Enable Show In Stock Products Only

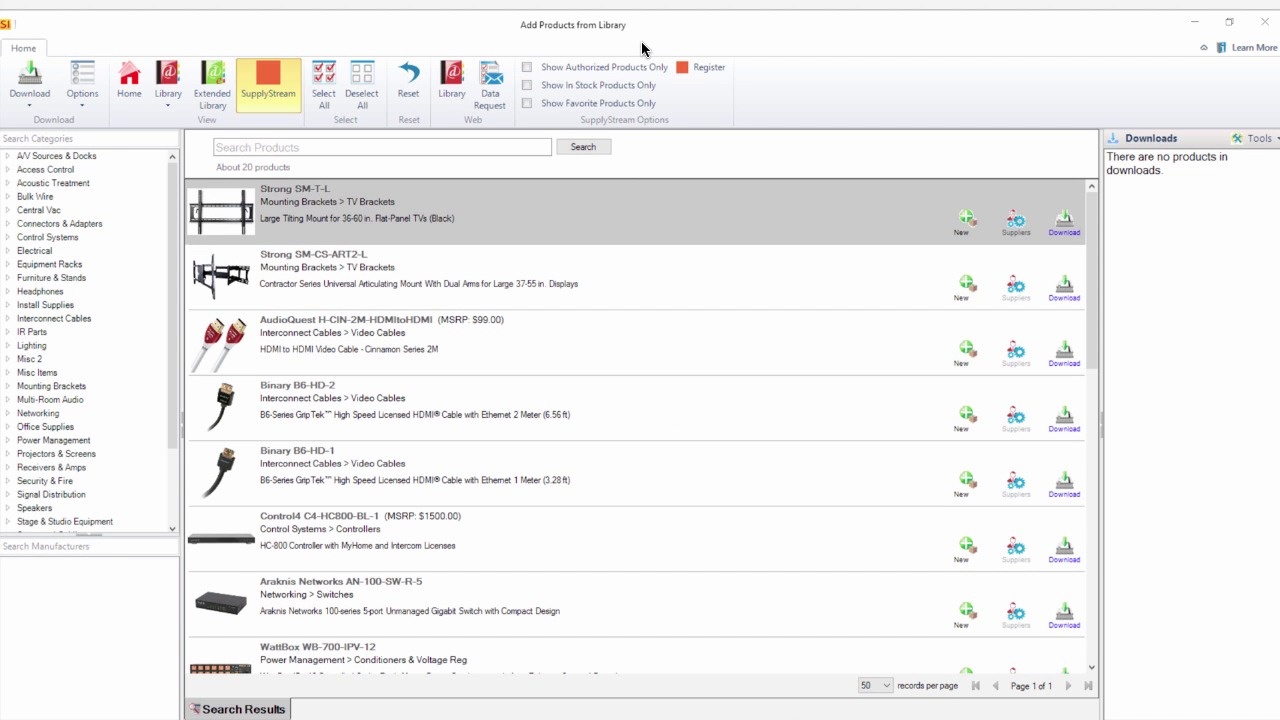[x=527, y=85]
